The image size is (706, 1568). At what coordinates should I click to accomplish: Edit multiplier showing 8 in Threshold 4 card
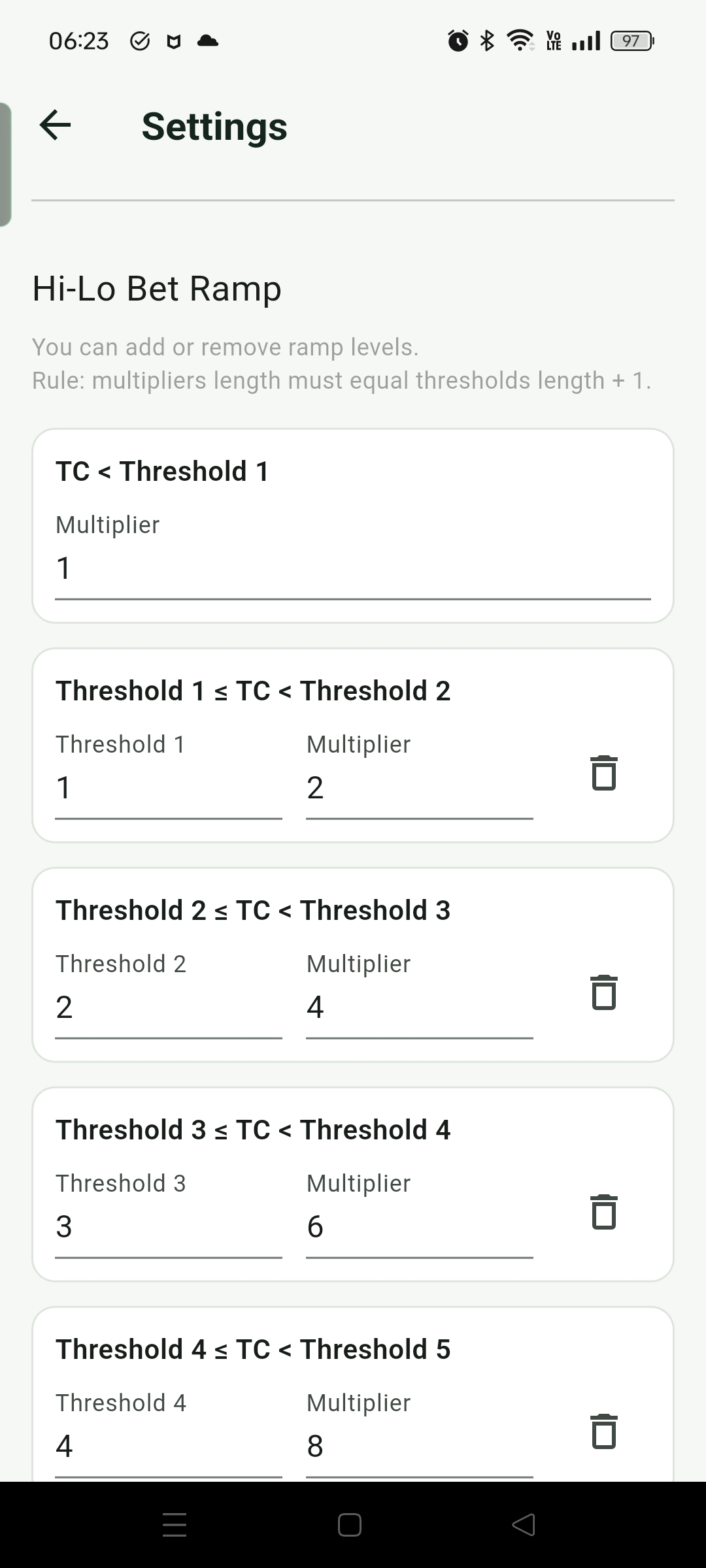pos(420,1434)
